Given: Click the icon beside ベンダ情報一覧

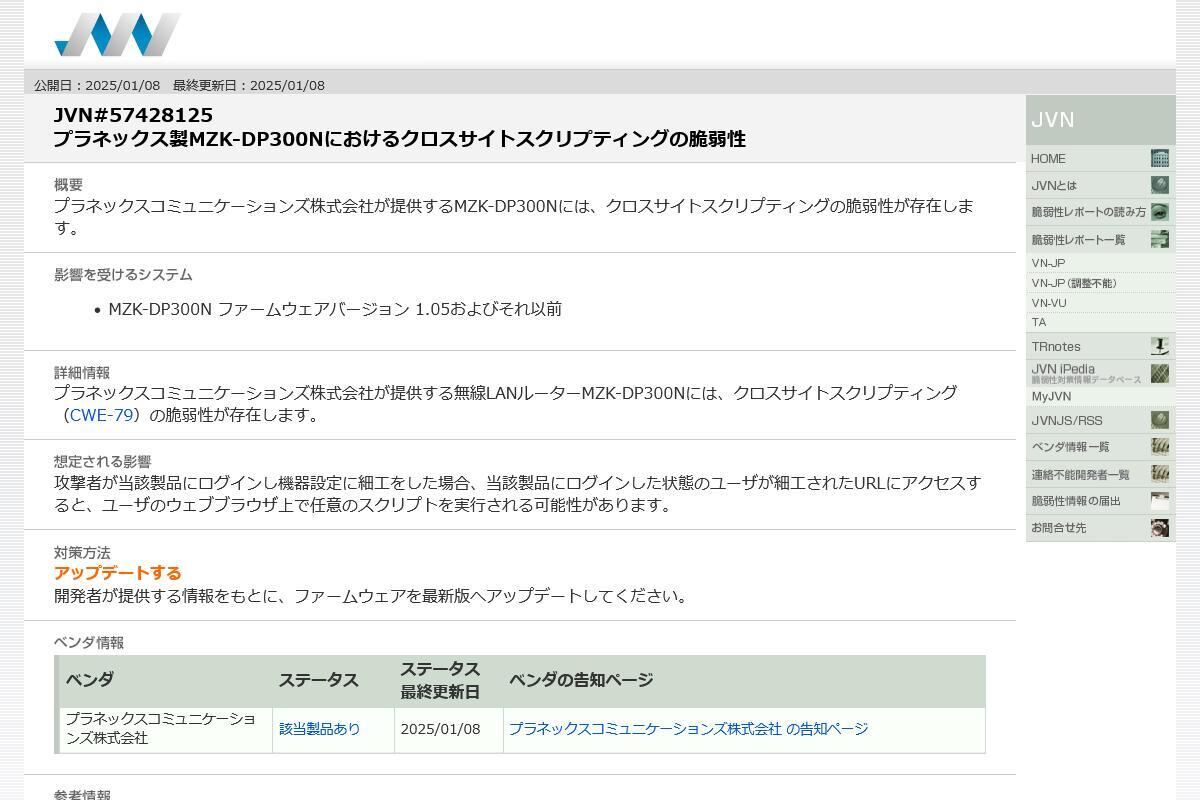Looking at the screenshot, I should coord(1160,447).
